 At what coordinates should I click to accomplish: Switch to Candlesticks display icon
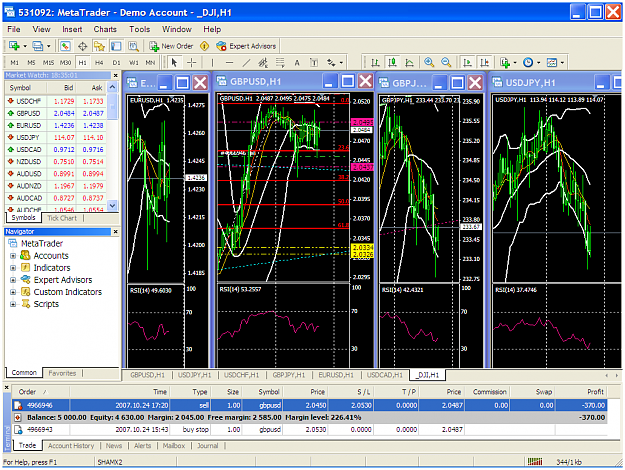click(392, 63)
